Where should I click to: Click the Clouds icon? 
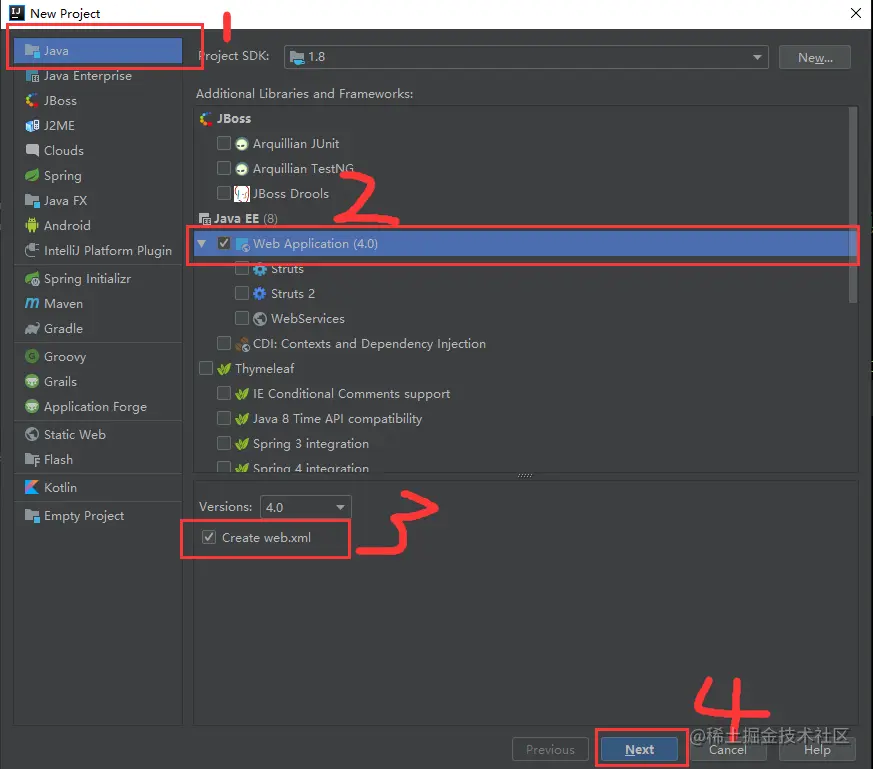(x=32, y=150)
